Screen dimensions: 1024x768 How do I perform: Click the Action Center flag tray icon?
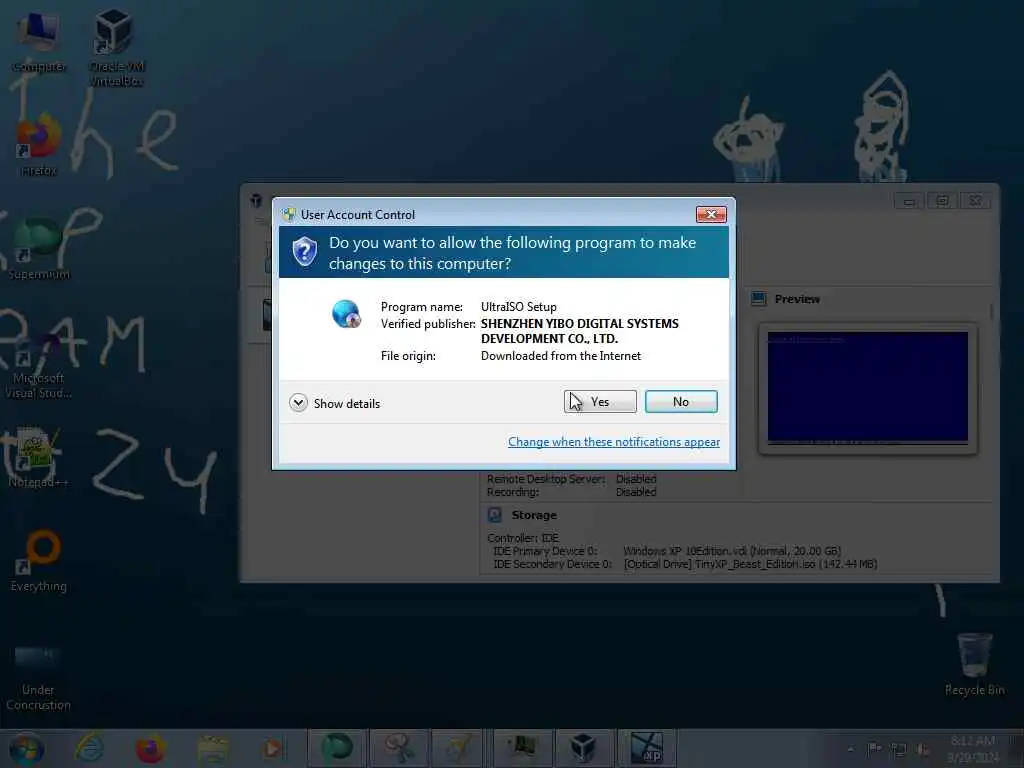coord(874,749)
